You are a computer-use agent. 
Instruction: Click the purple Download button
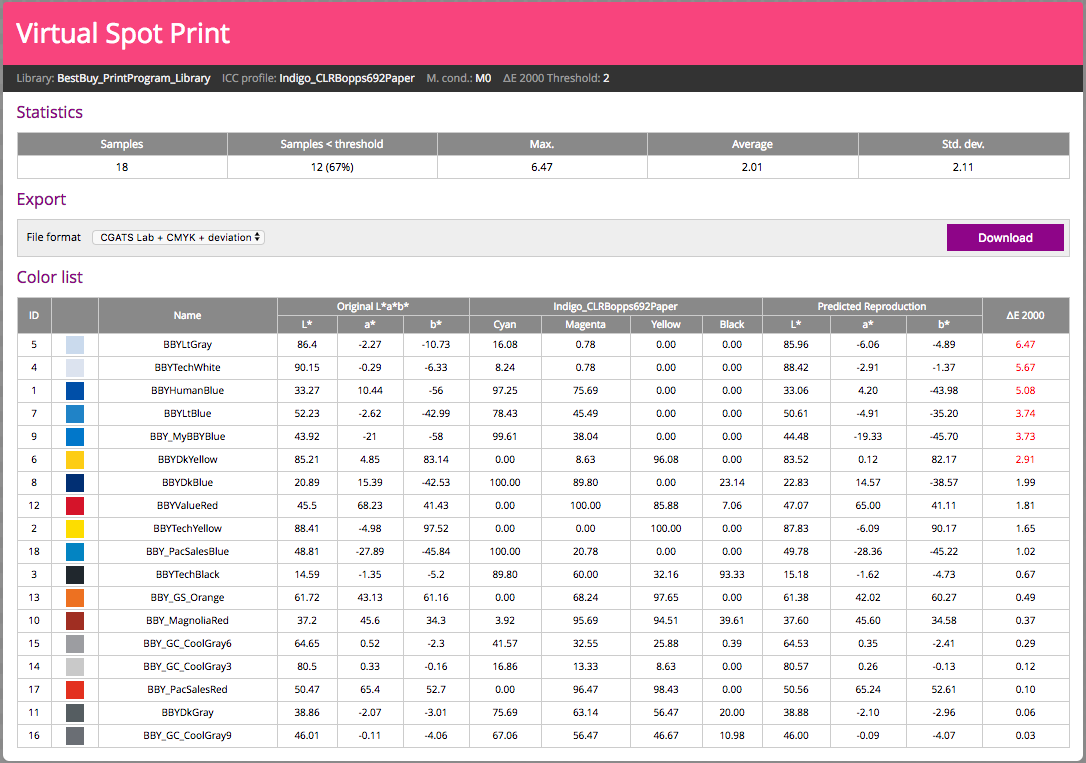click(x=1005, y=237)
